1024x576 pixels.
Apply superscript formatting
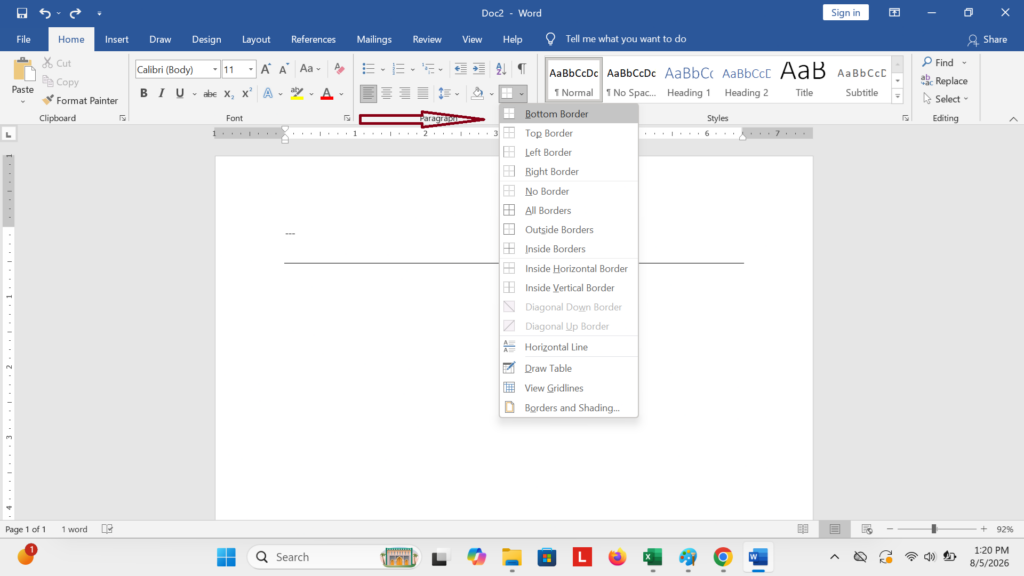[x=246, y=94]
